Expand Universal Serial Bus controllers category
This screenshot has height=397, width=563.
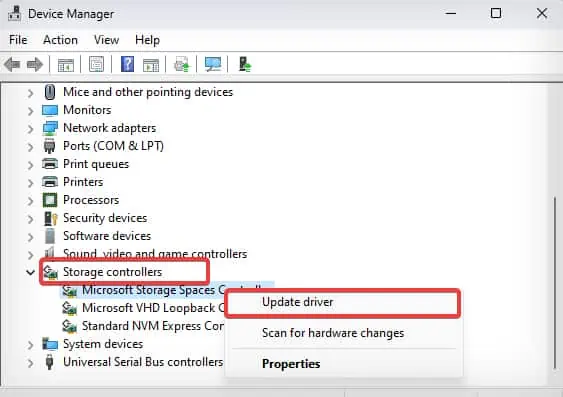click(x=31, y=363)
